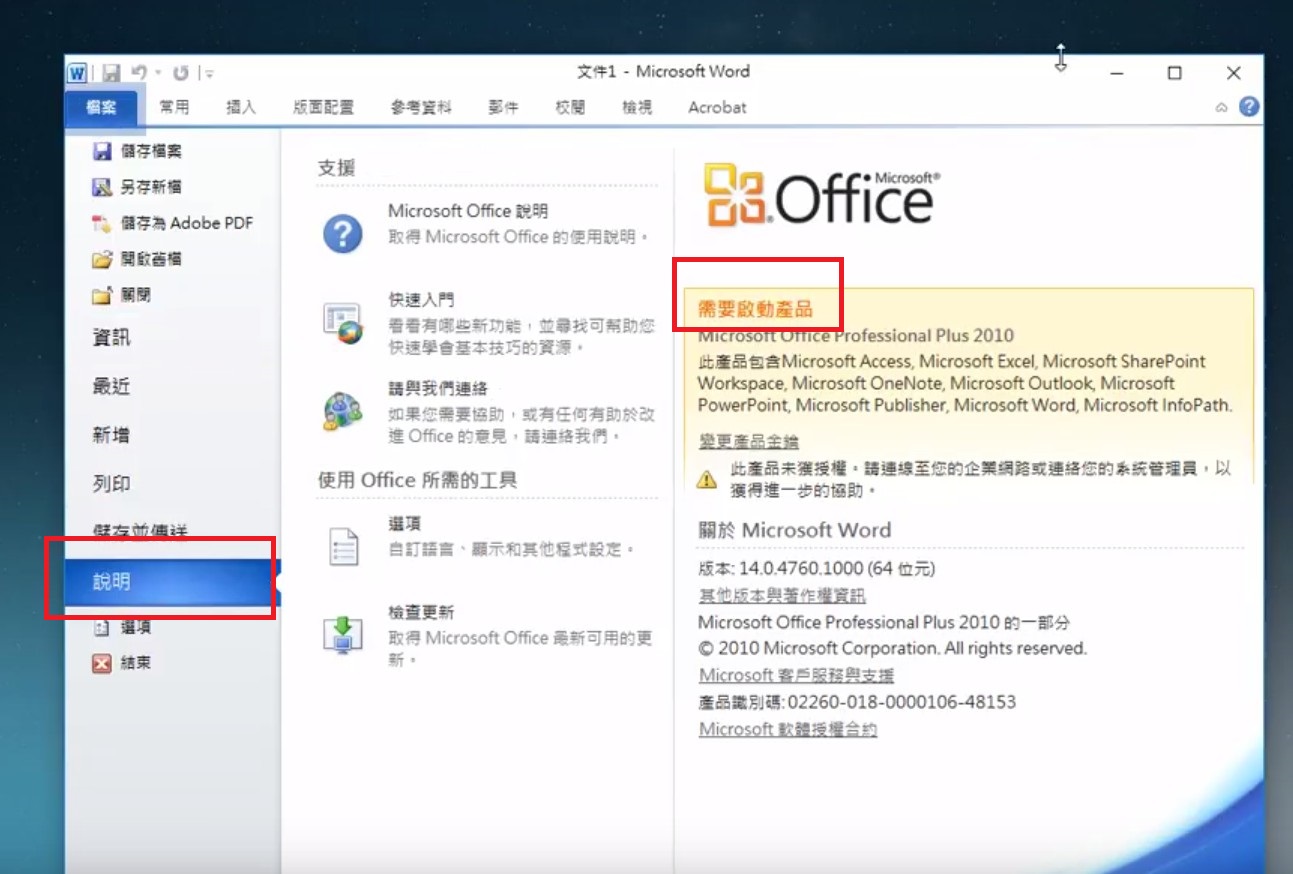This screenshot has width=1293, height=874.
Task: Switch to the 常用 (Home) ribbon tab
Action: click(174, 108)
